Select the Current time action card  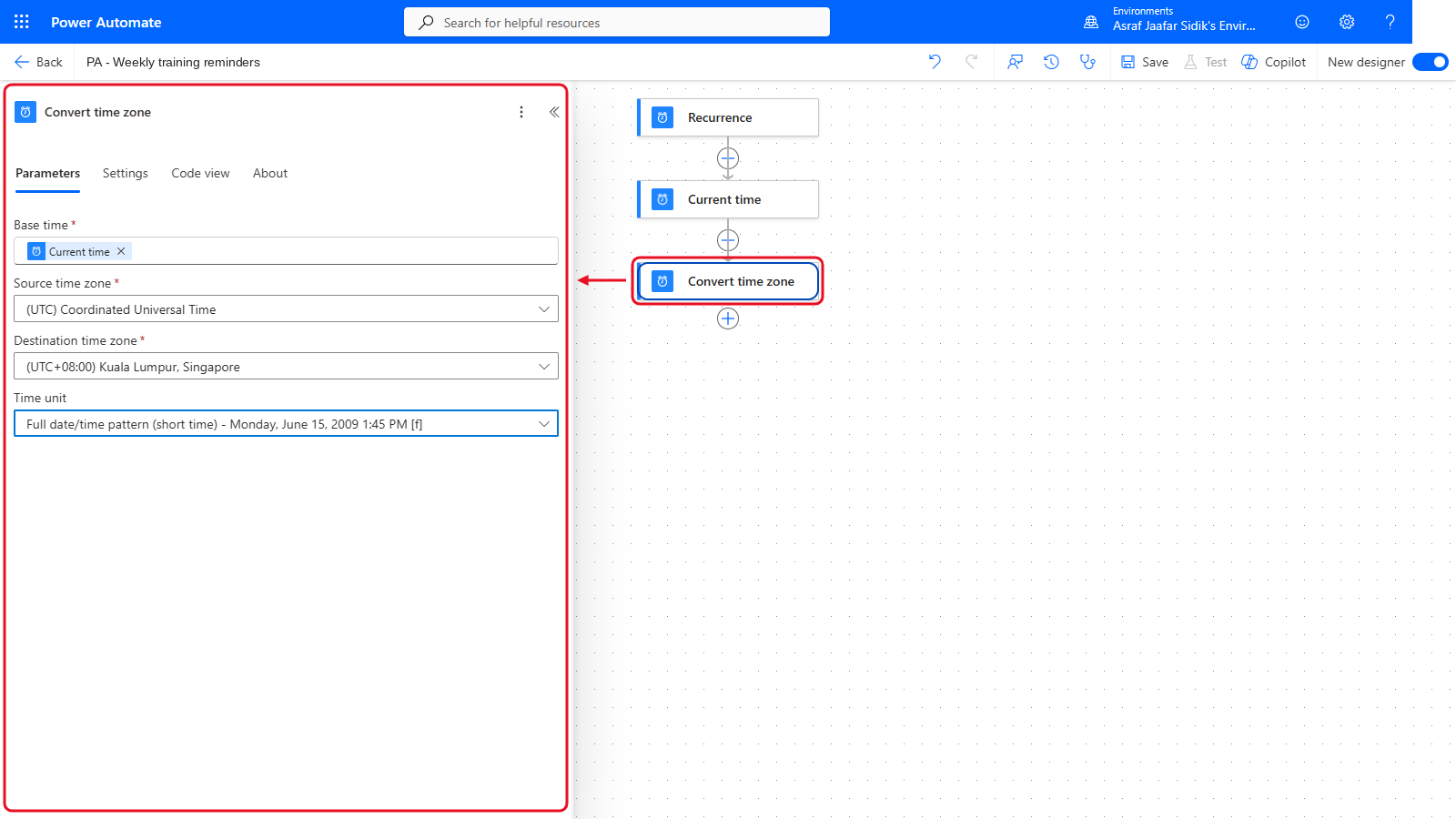coord(728,199)
